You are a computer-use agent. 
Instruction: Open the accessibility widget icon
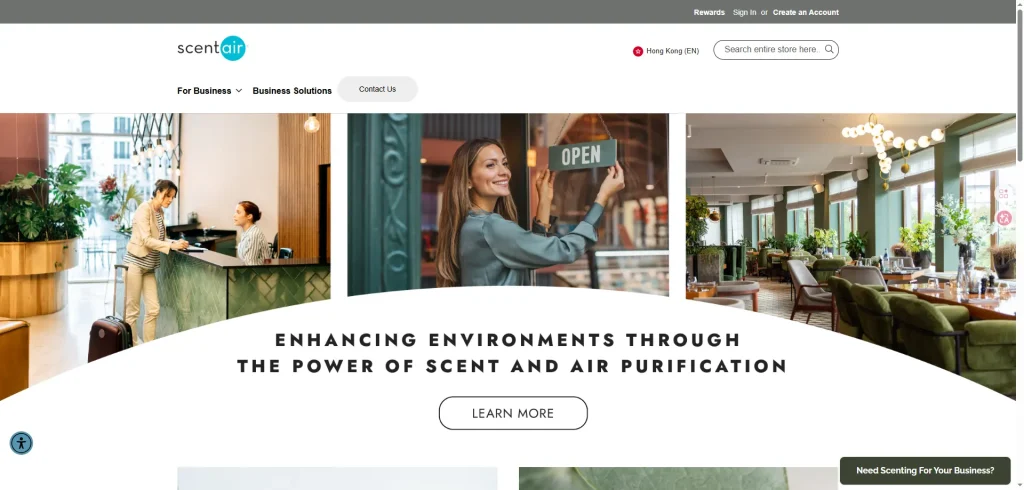click(x=21, y=443)
